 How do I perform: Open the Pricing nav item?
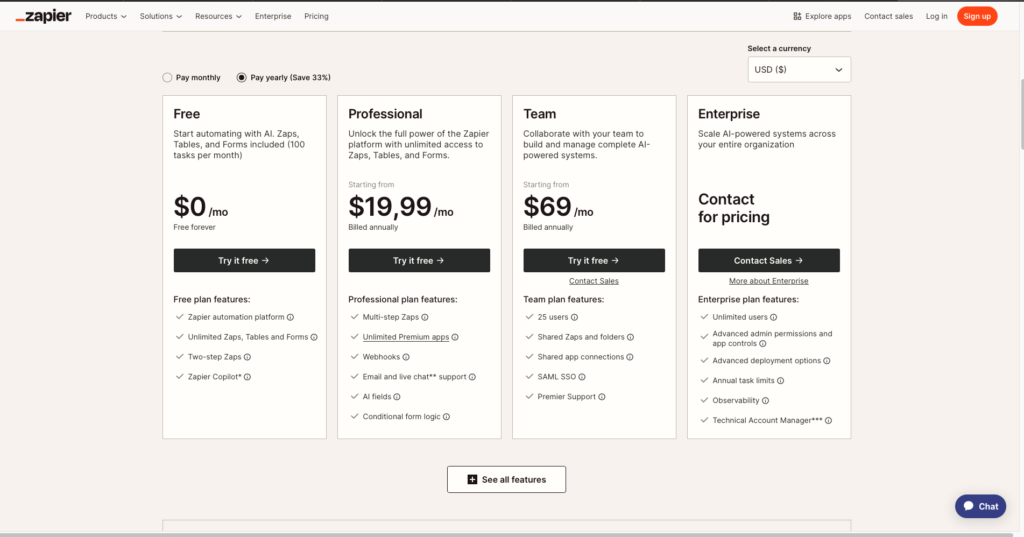tap(316, 16)
